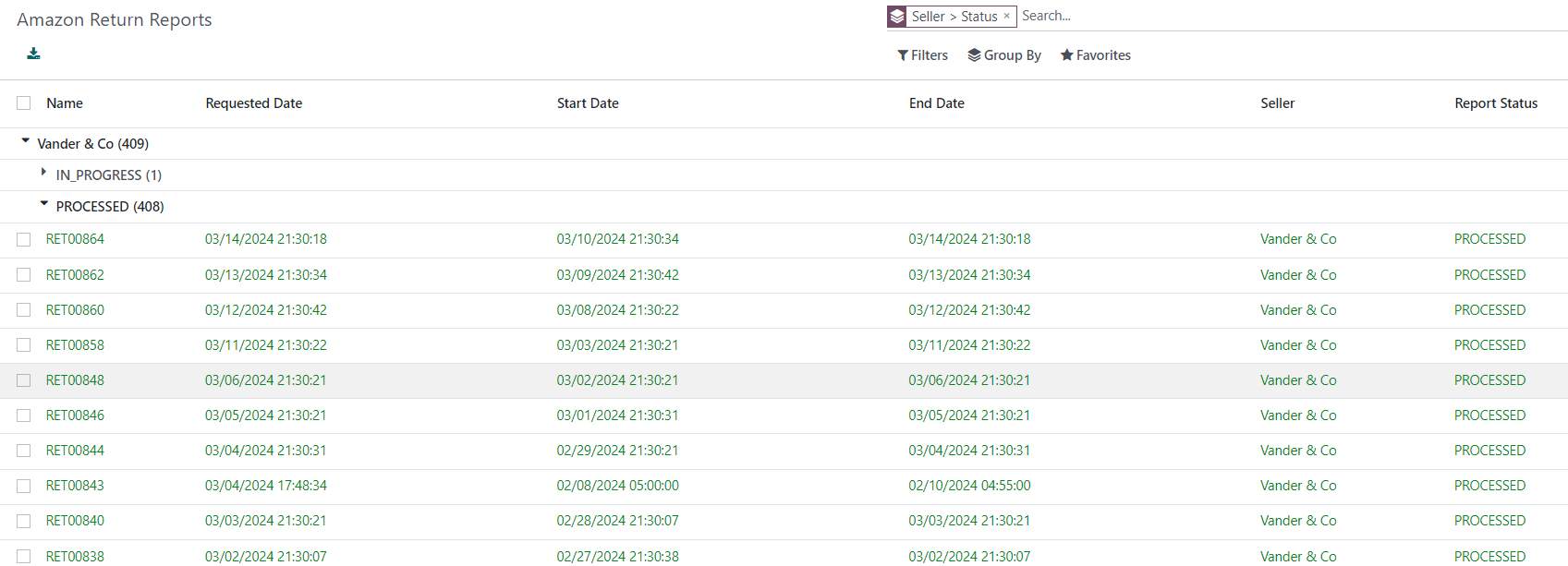Check the box for RET00848

24,380
